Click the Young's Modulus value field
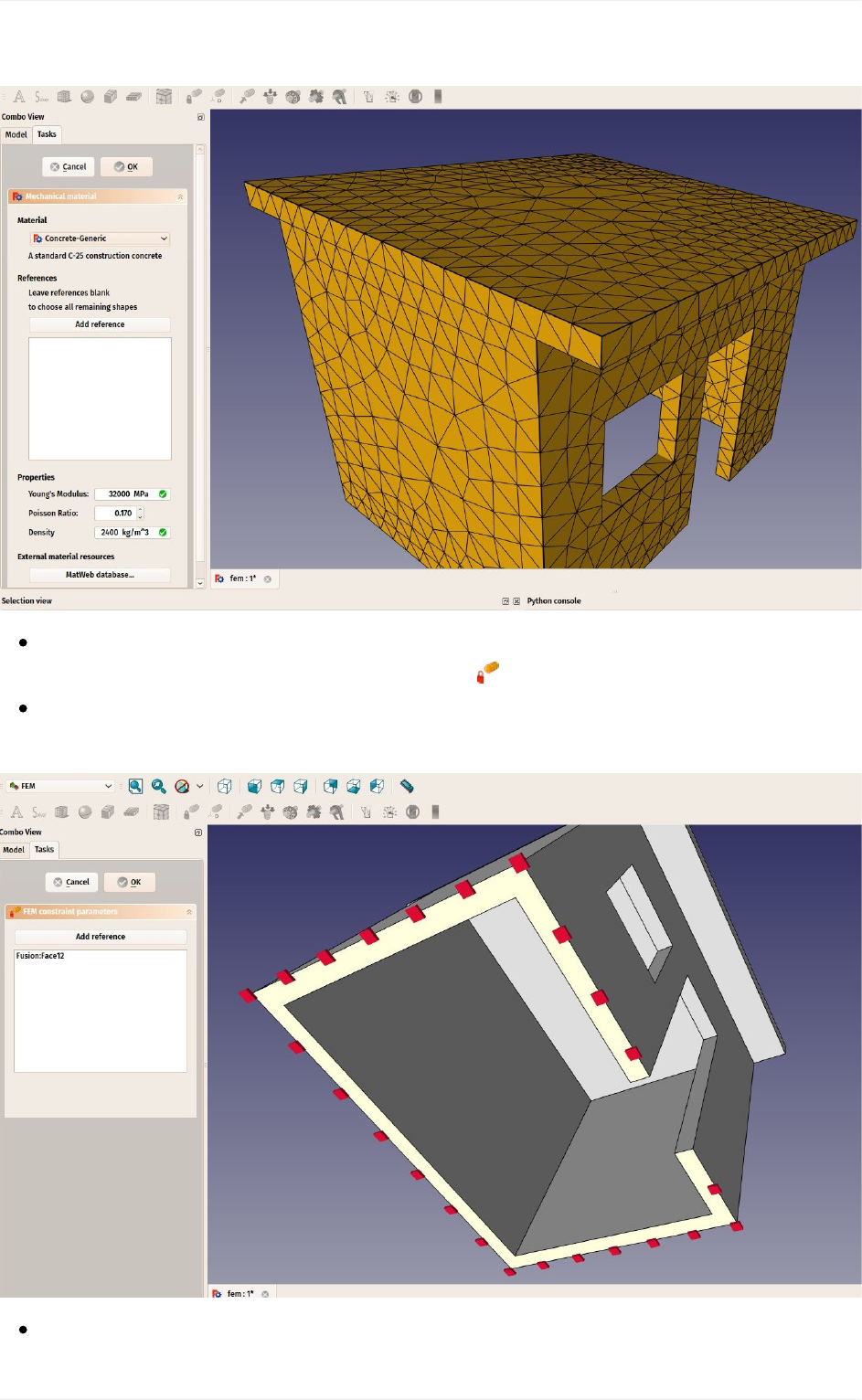This screenshot has width=862, height=1400. point(133,494)
